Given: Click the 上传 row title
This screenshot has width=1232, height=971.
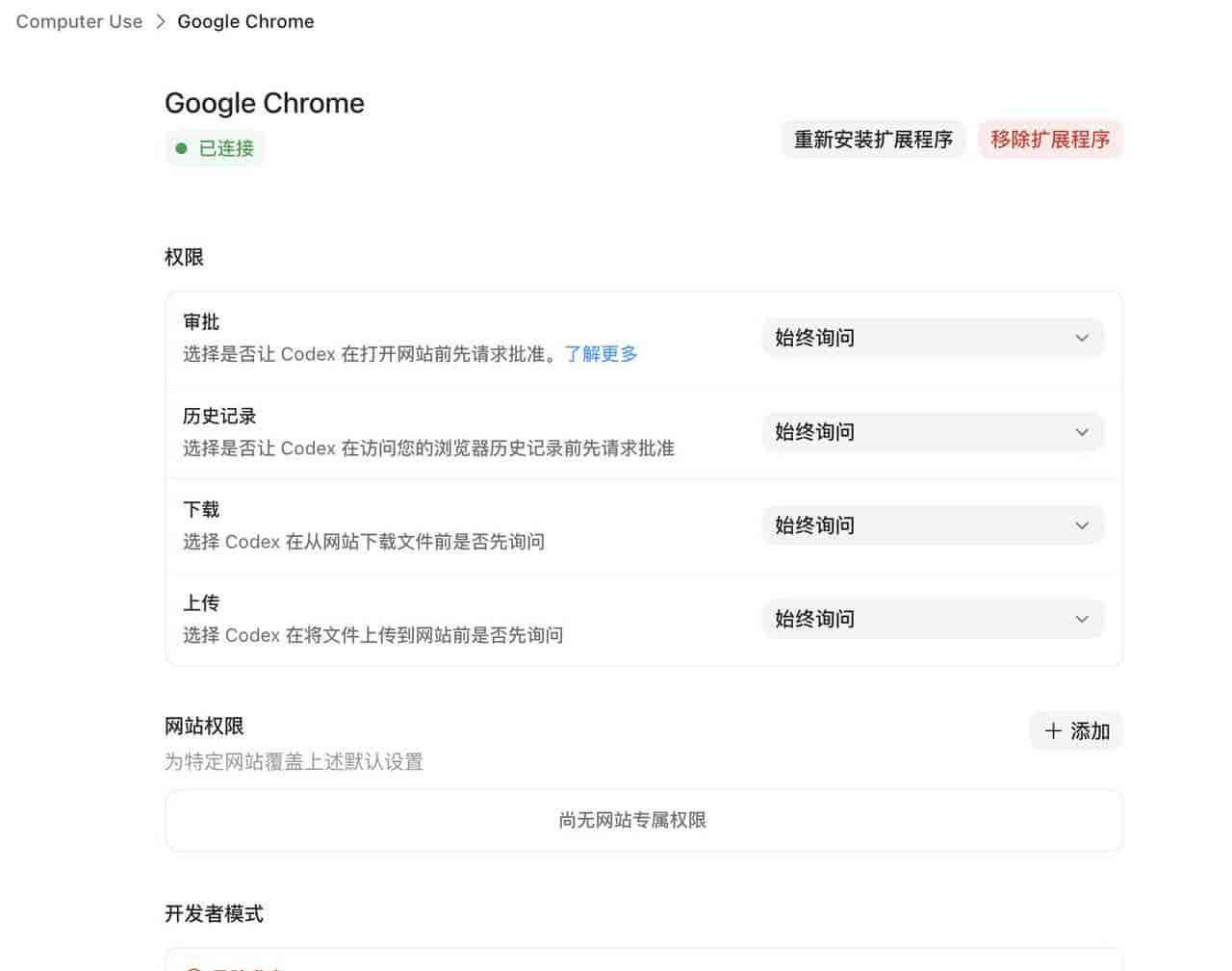Looking at the screenshot, I should pyautogui.click(x=201, y=602).
